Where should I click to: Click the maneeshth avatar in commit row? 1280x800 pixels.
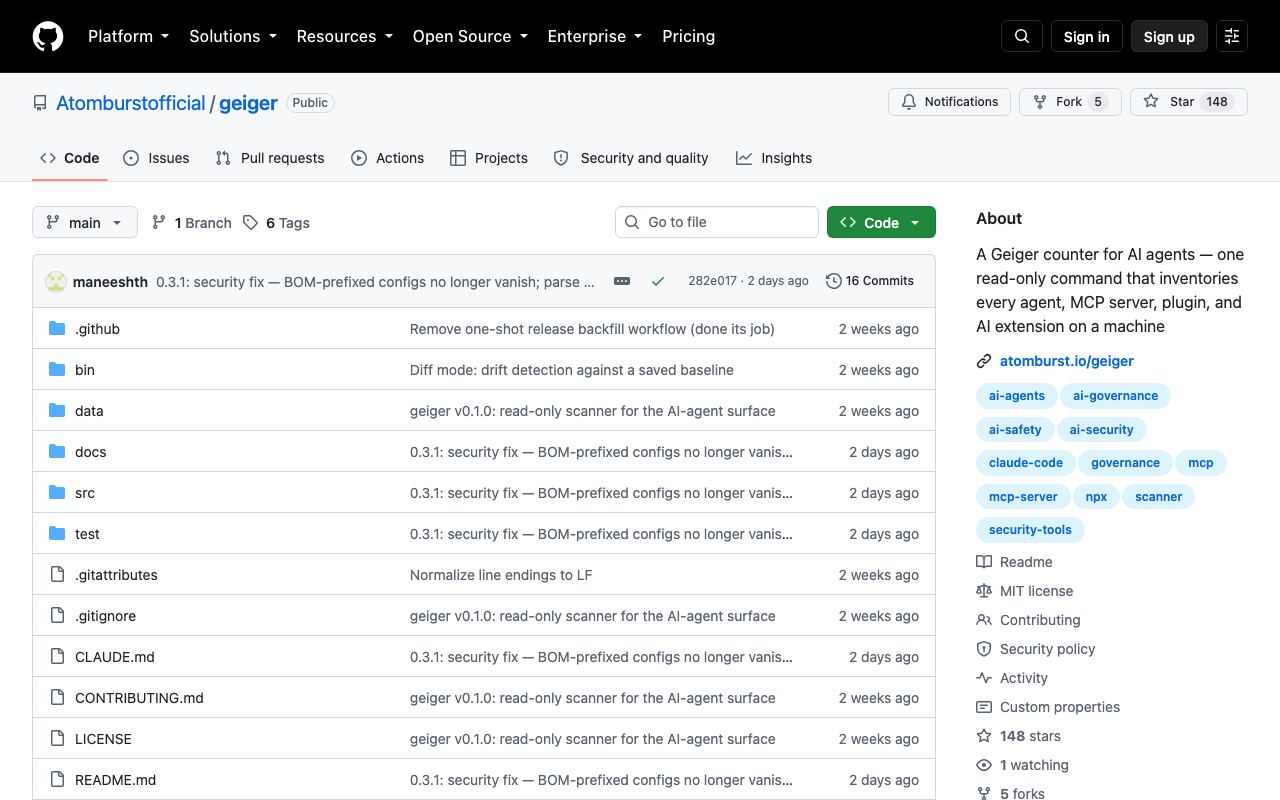tap(56, 282)
